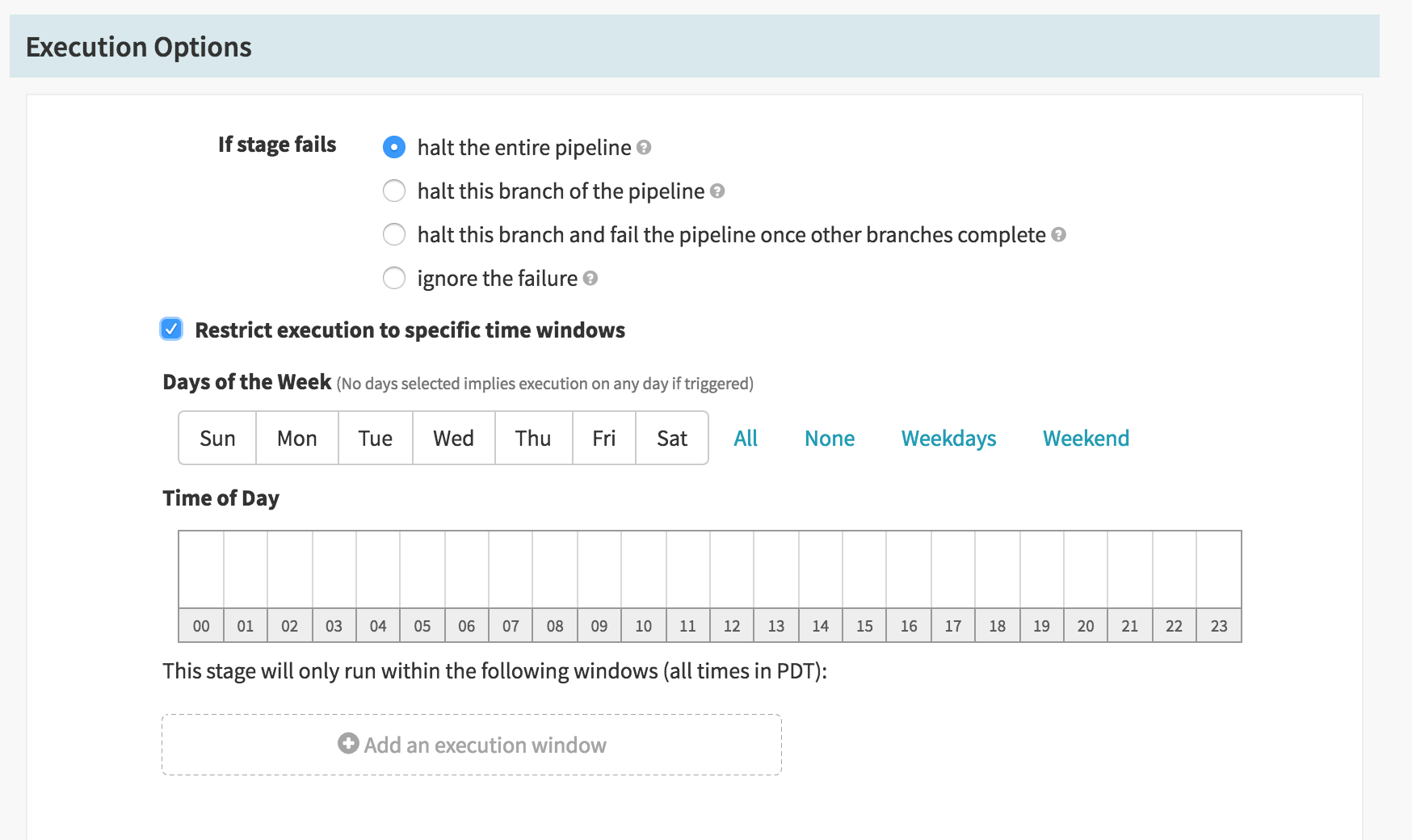The width and height of the screenshot is (1412, 840).
Task: Click help icon beside halt the entire pipeline
Action: (644, 147)
